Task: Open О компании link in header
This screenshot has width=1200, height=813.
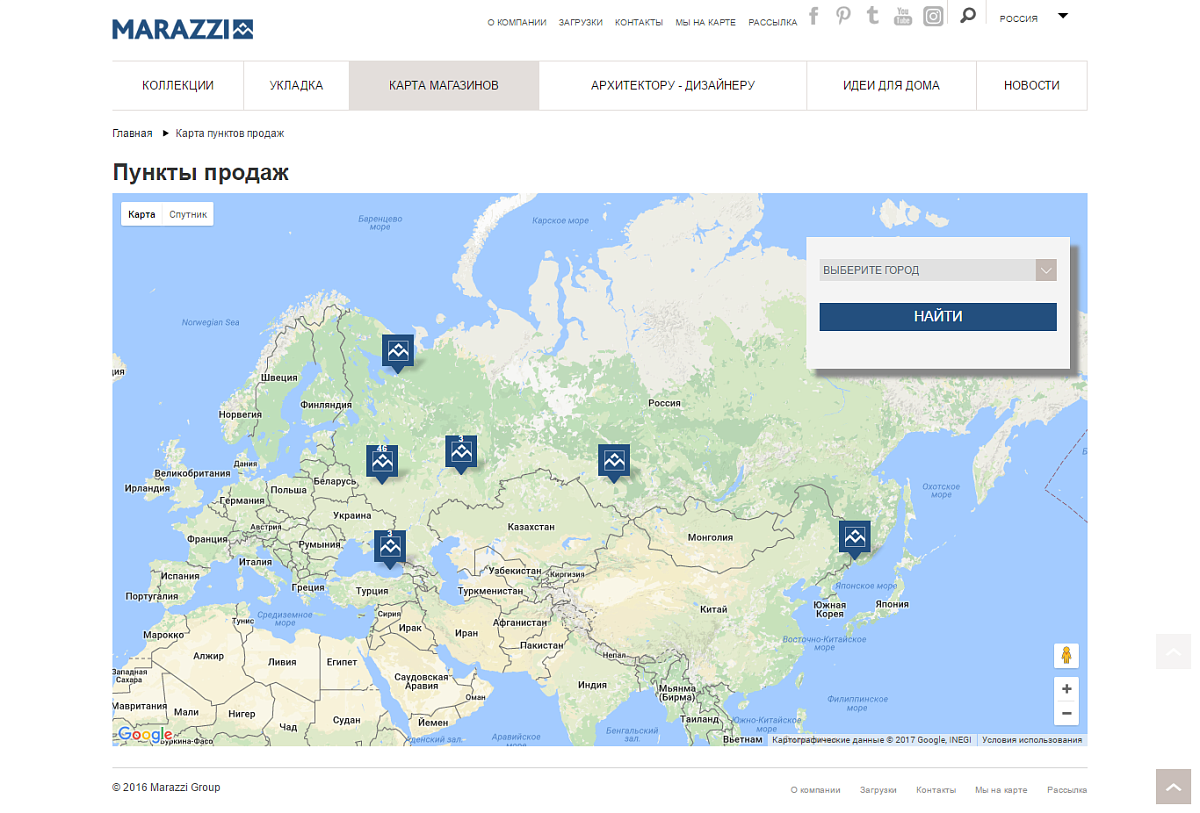Action: 517,22
